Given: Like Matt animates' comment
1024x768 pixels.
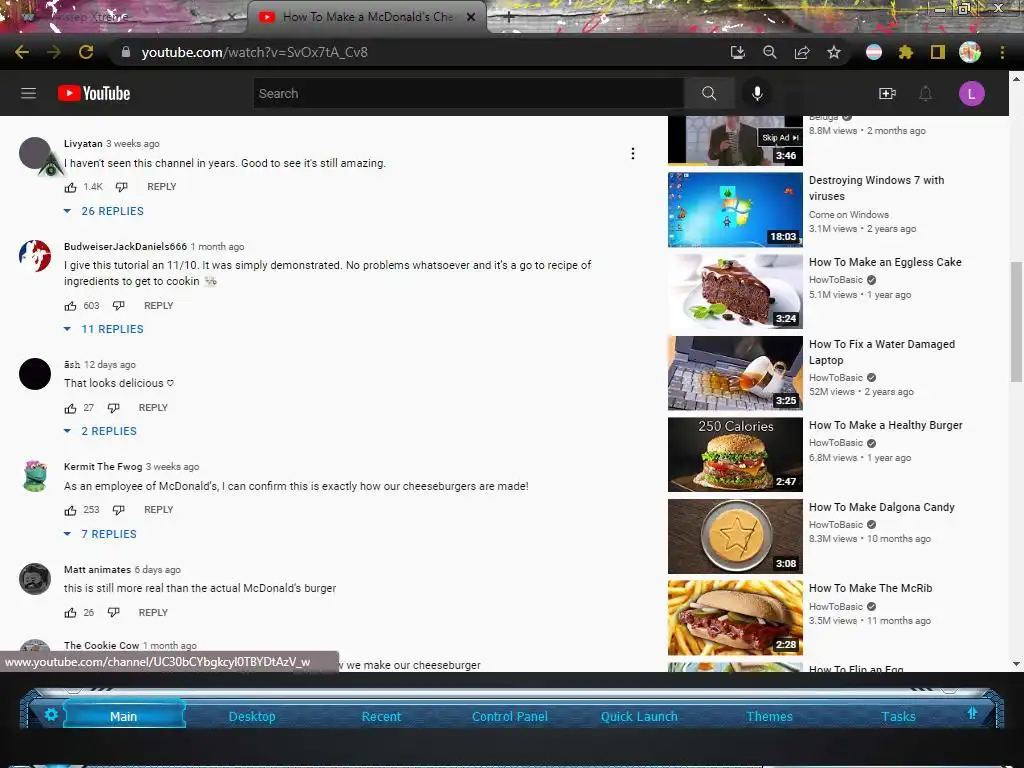Looking at the screenshot, I should tap(71, 613).
